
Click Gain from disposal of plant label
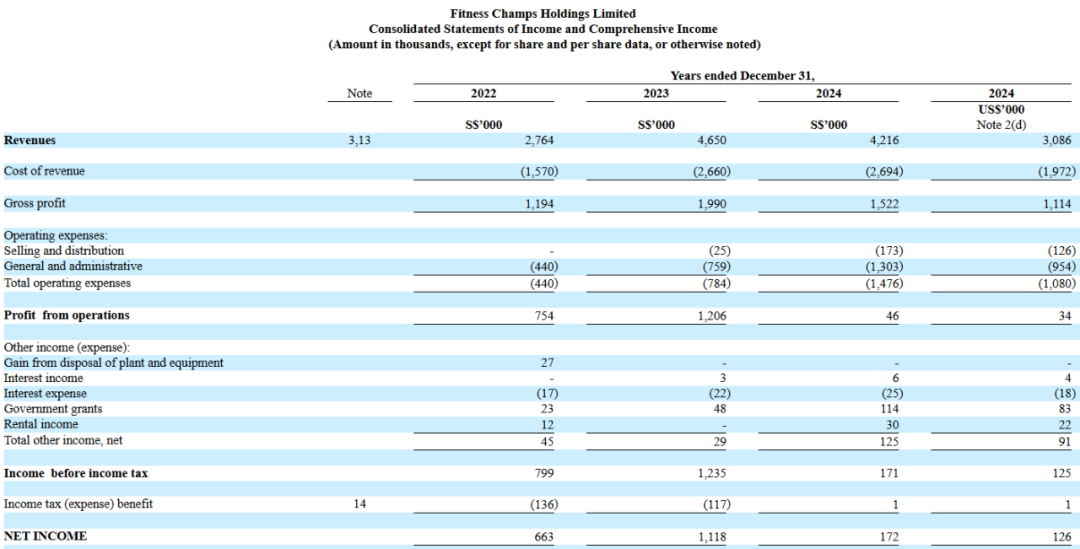(x=113, y=363)
